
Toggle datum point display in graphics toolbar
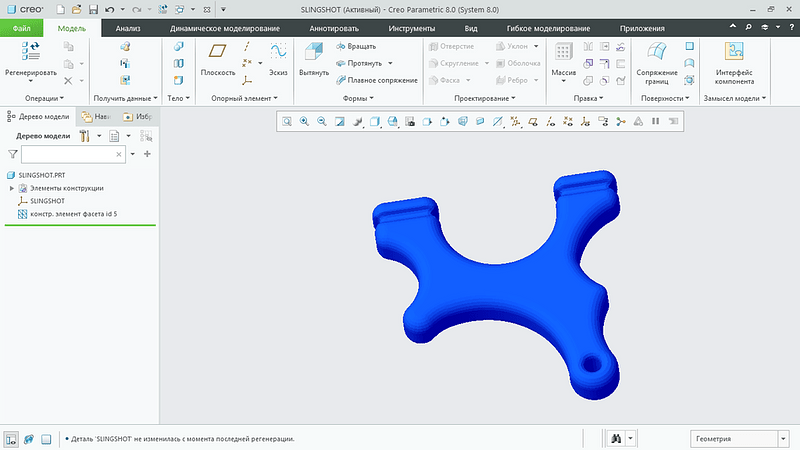pos(568,121)
